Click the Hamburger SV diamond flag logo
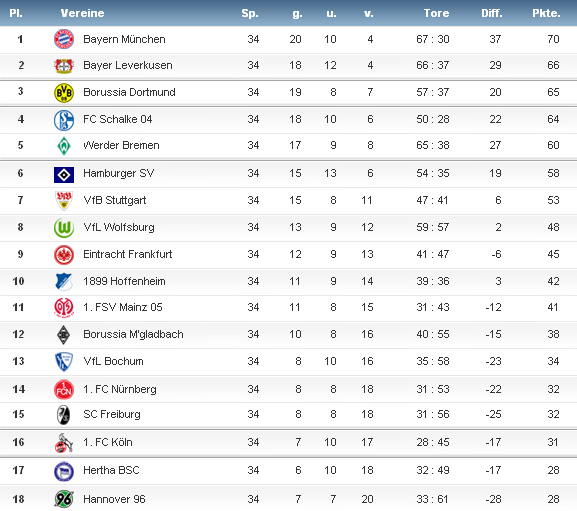 click(x=64, y=175)
